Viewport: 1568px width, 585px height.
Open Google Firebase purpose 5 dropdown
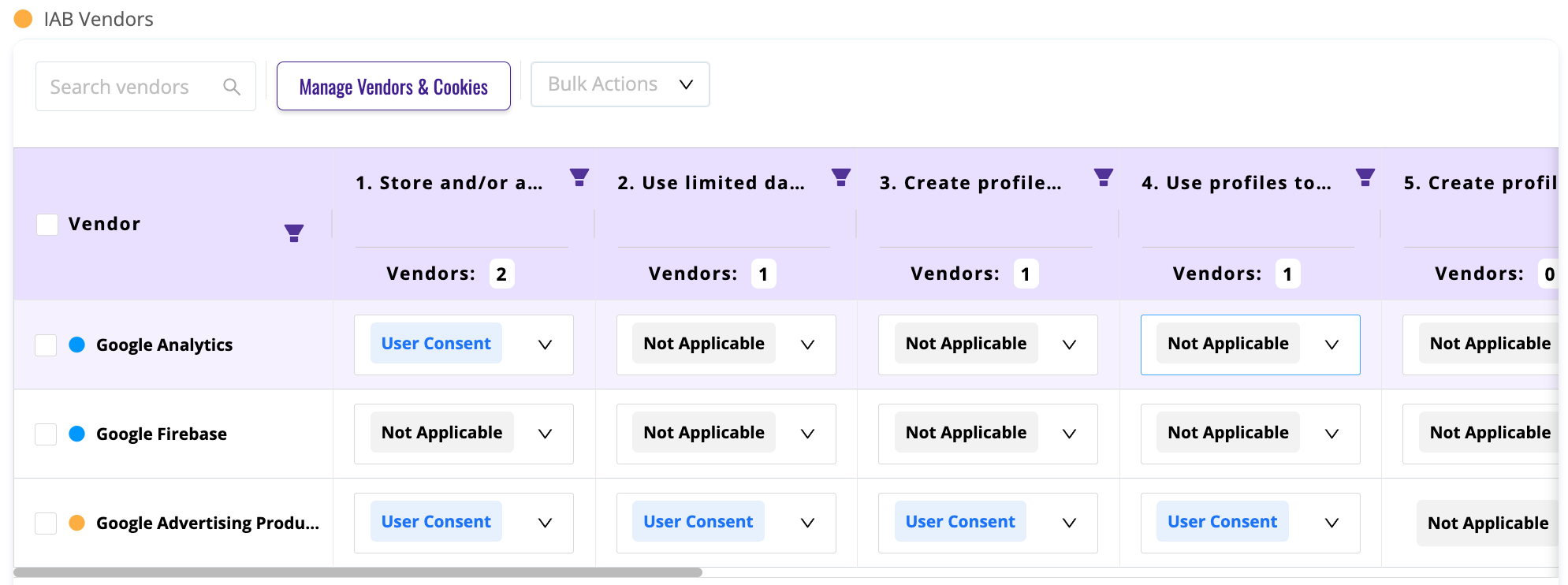click(x=1481, y=434)
